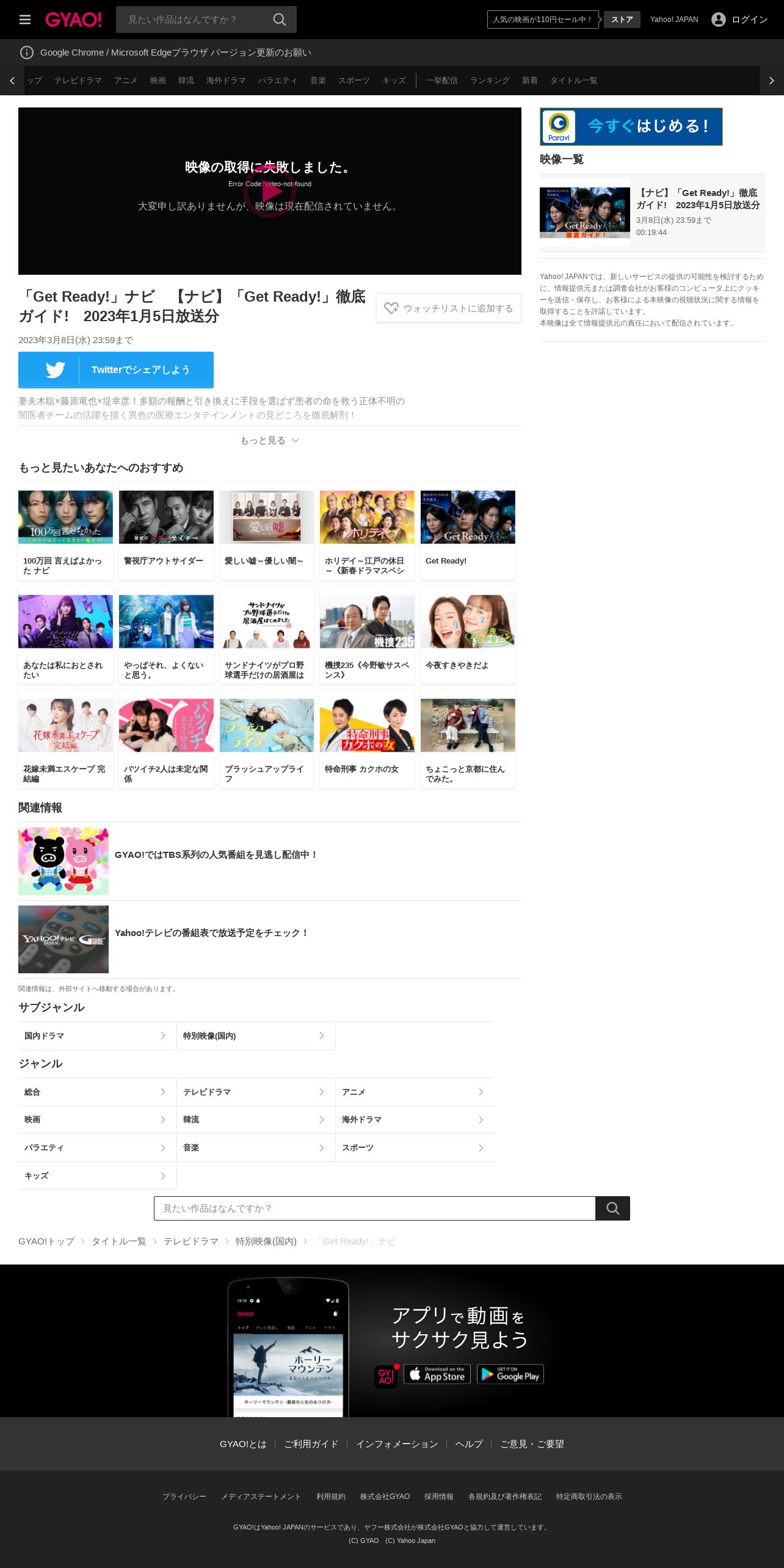Open テレビドラマ genre row in genre list
This screenshot has width=784, height=1568.
(x=256, y=1092)
